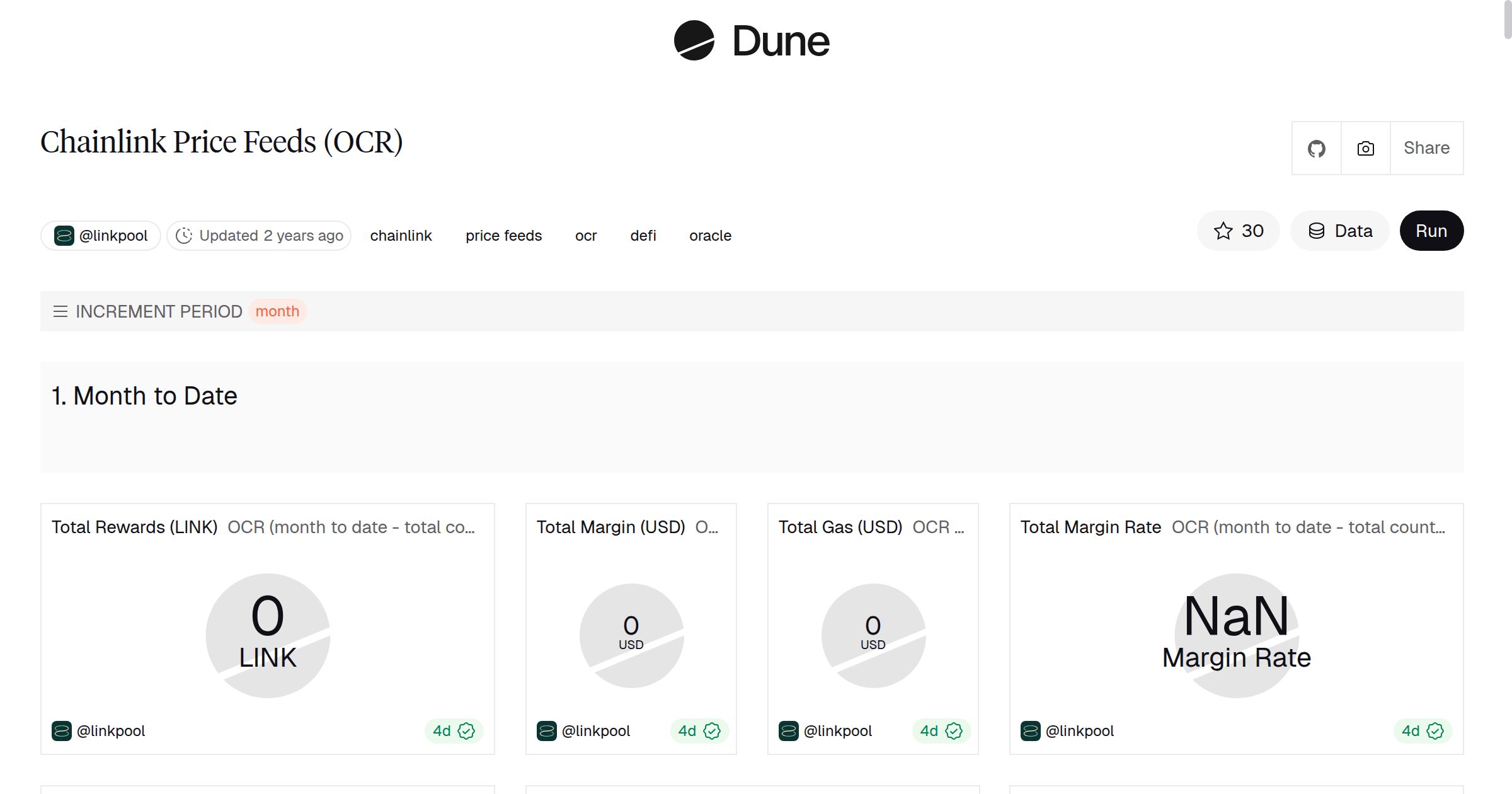Open the "month" parameter value
Viewport: 1512px width, 794px height.
(x=277, y=311)
